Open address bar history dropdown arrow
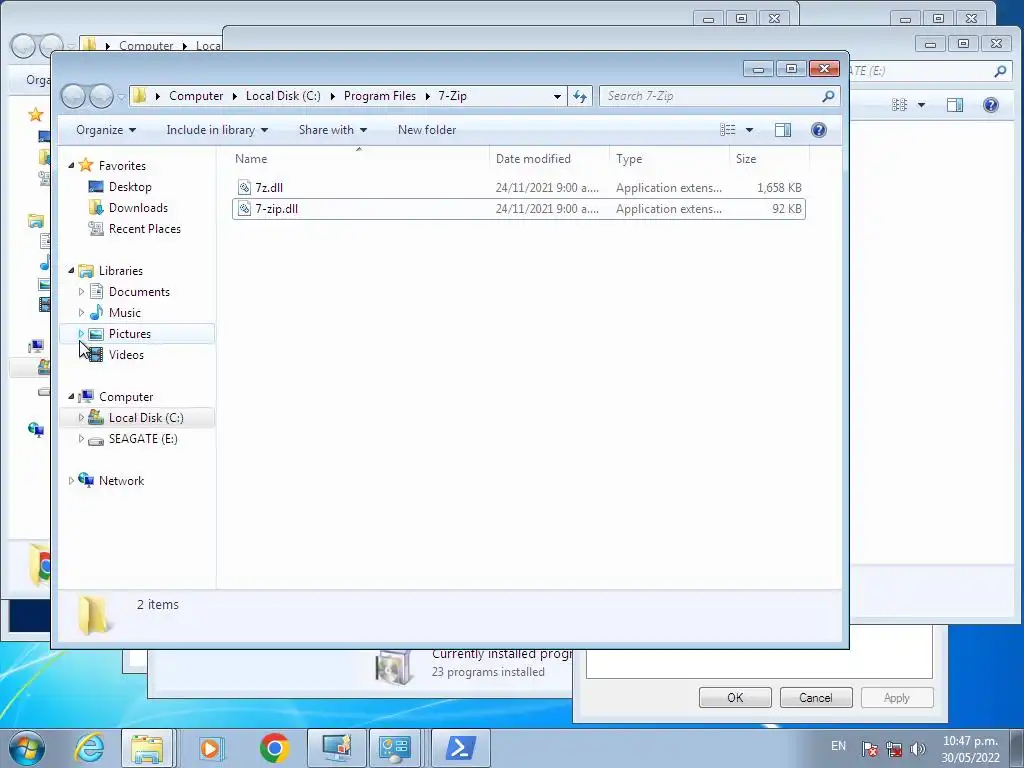Viewport: 1024px width, 768px height. [x=557, y=97]
